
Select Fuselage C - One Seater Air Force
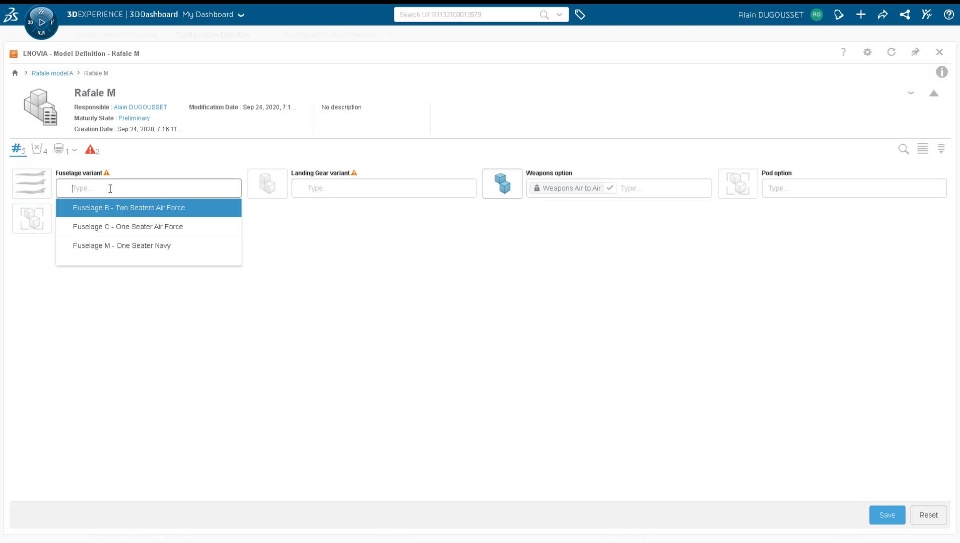(x=149, y=227)
